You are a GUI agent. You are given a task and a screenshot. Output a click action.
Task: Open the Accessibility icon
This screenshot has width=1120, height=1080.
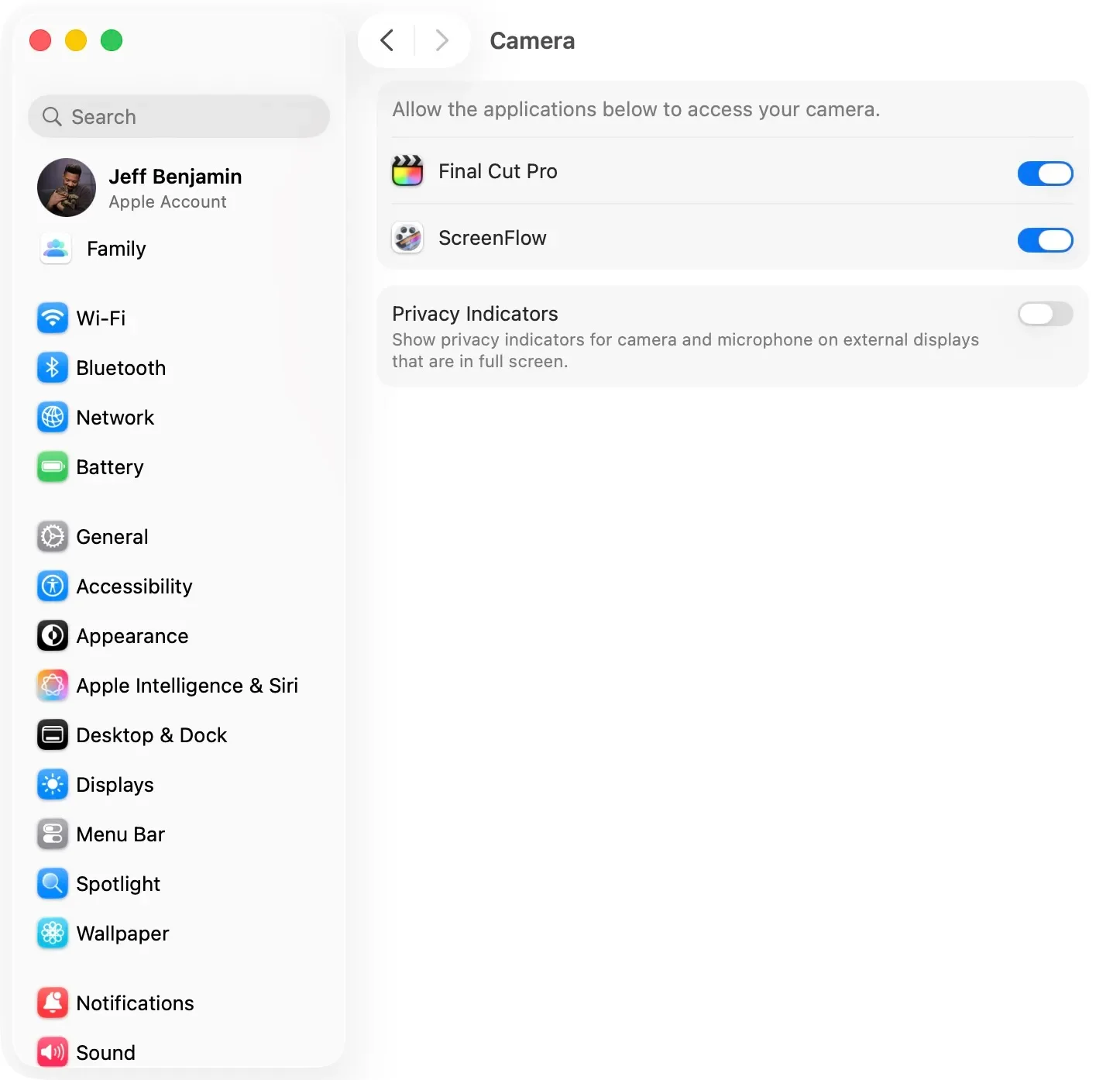coord(53,586)
